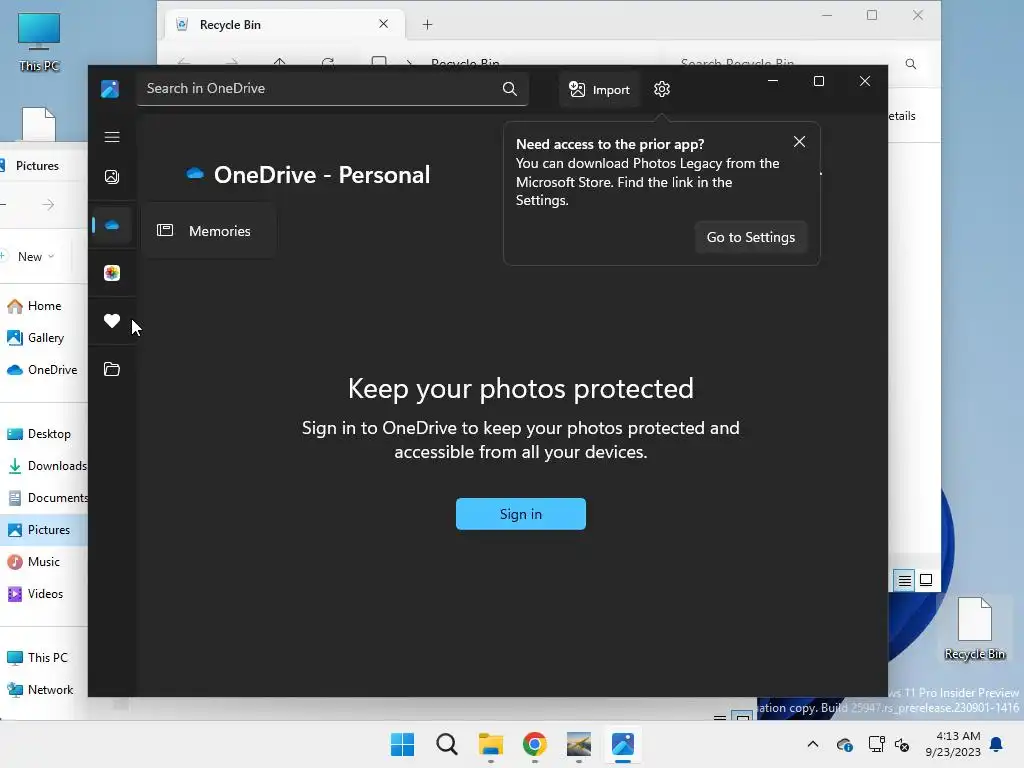
Task: Open Photos settings gear icon
Action: (x=662, y=89)
